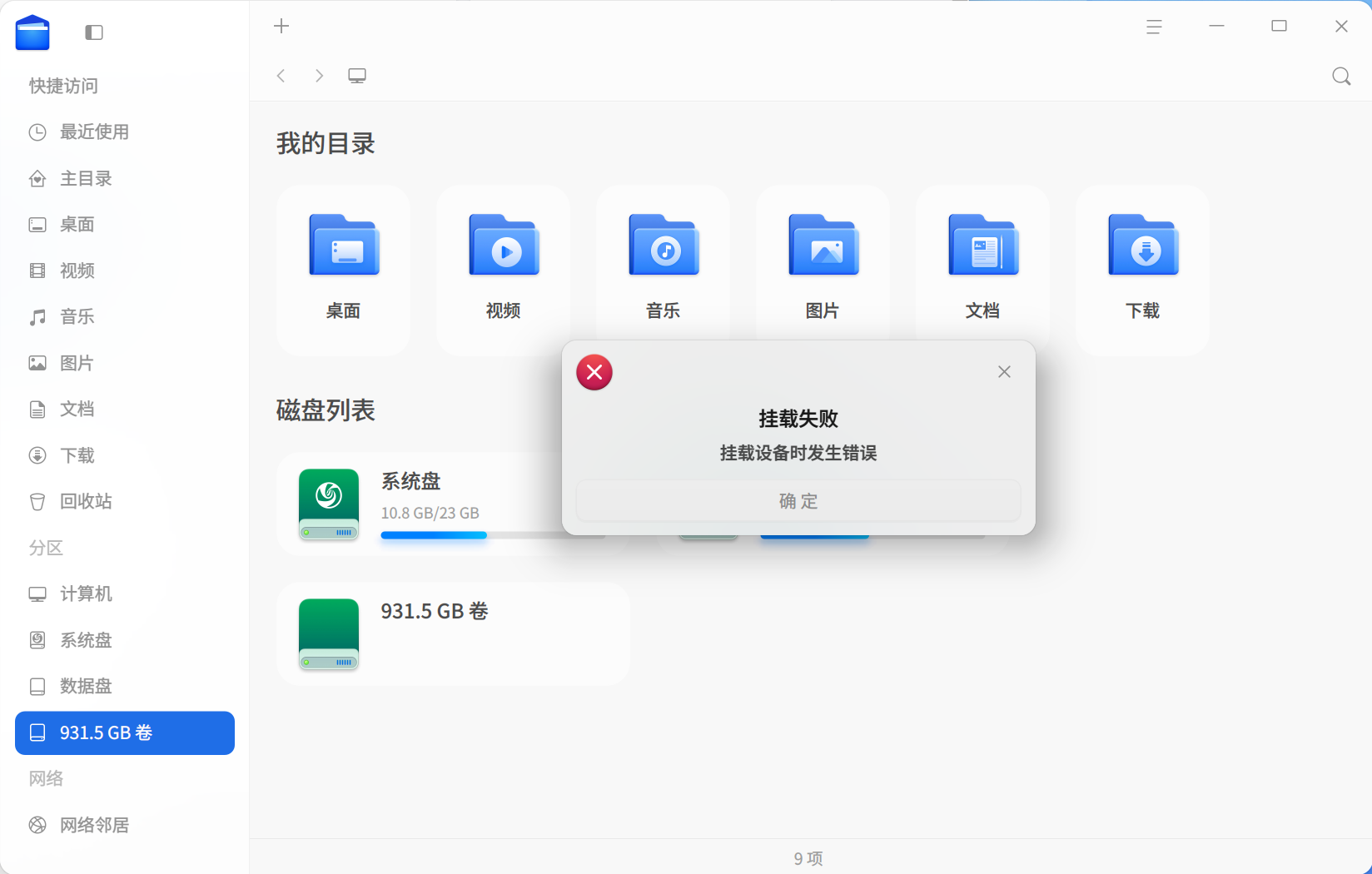This screenshot has height=874, width=1372.
Task: Open the 下载 folder icon in 我的目录
Action: tap(1143, 245)
